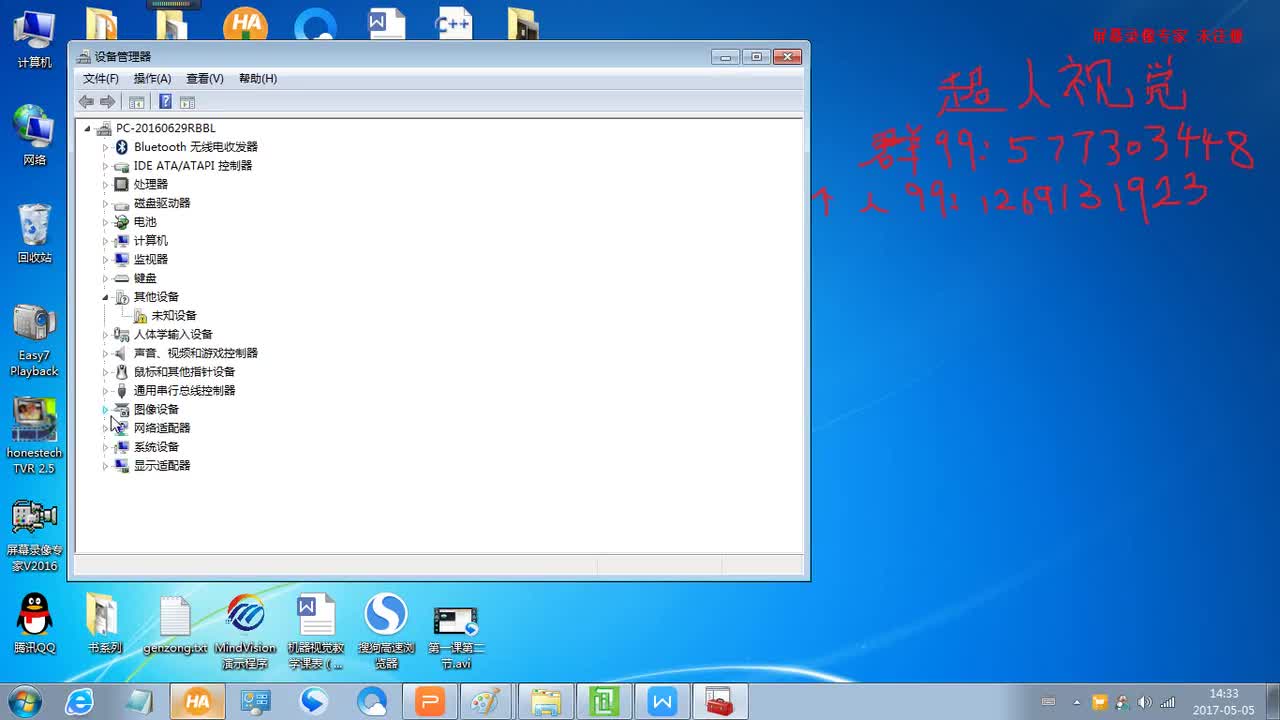Select the MindVision演示程序 desktop icon
The width and height of the screenshot is (1280, 720).
click(x=245, y=631)
